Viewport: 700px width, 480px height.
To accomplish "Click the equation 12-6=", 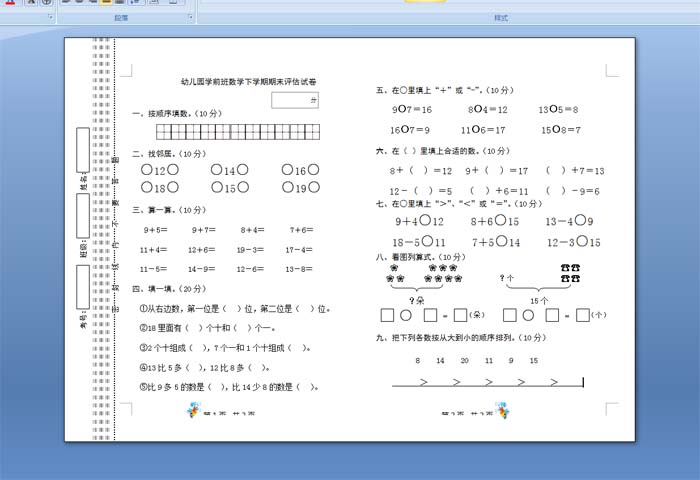I will click(x=250, y=269).
